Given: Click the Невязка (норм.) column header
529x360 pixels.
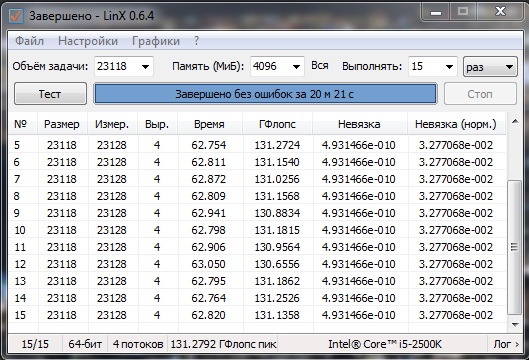Looking at the screenshot, I should [x=456, y=124].
